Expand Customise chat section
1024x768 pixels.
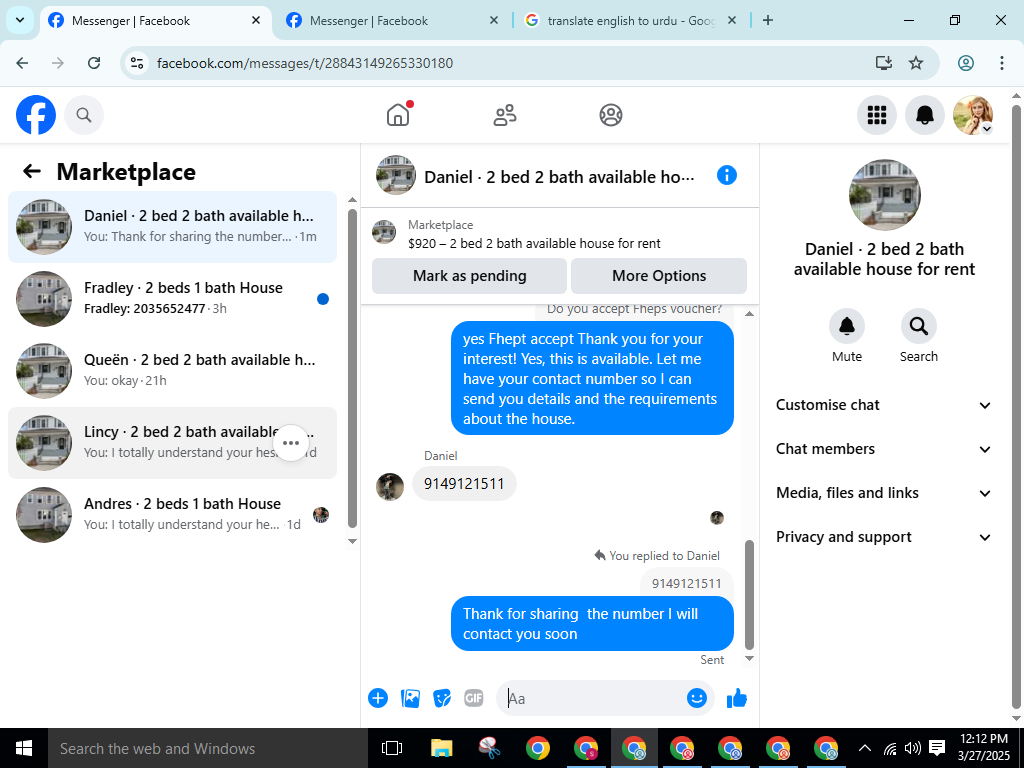[x=884, y=405]
